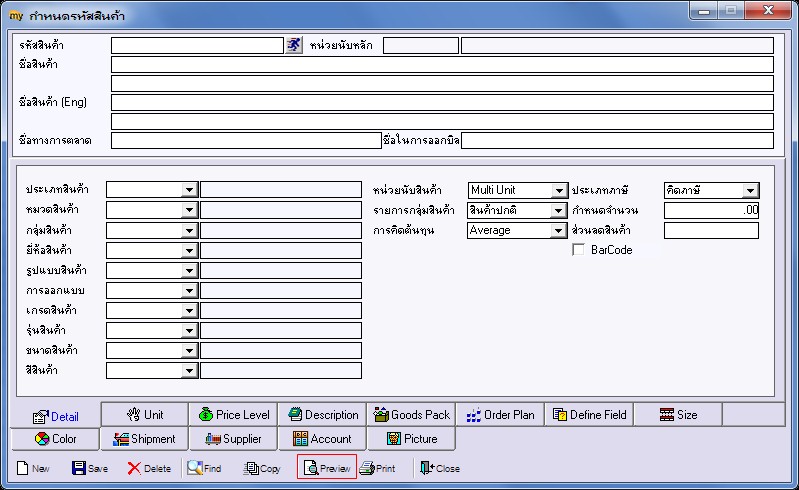Click the Preview icon
This screenshot has width=799, height=490.
[311, 468]
